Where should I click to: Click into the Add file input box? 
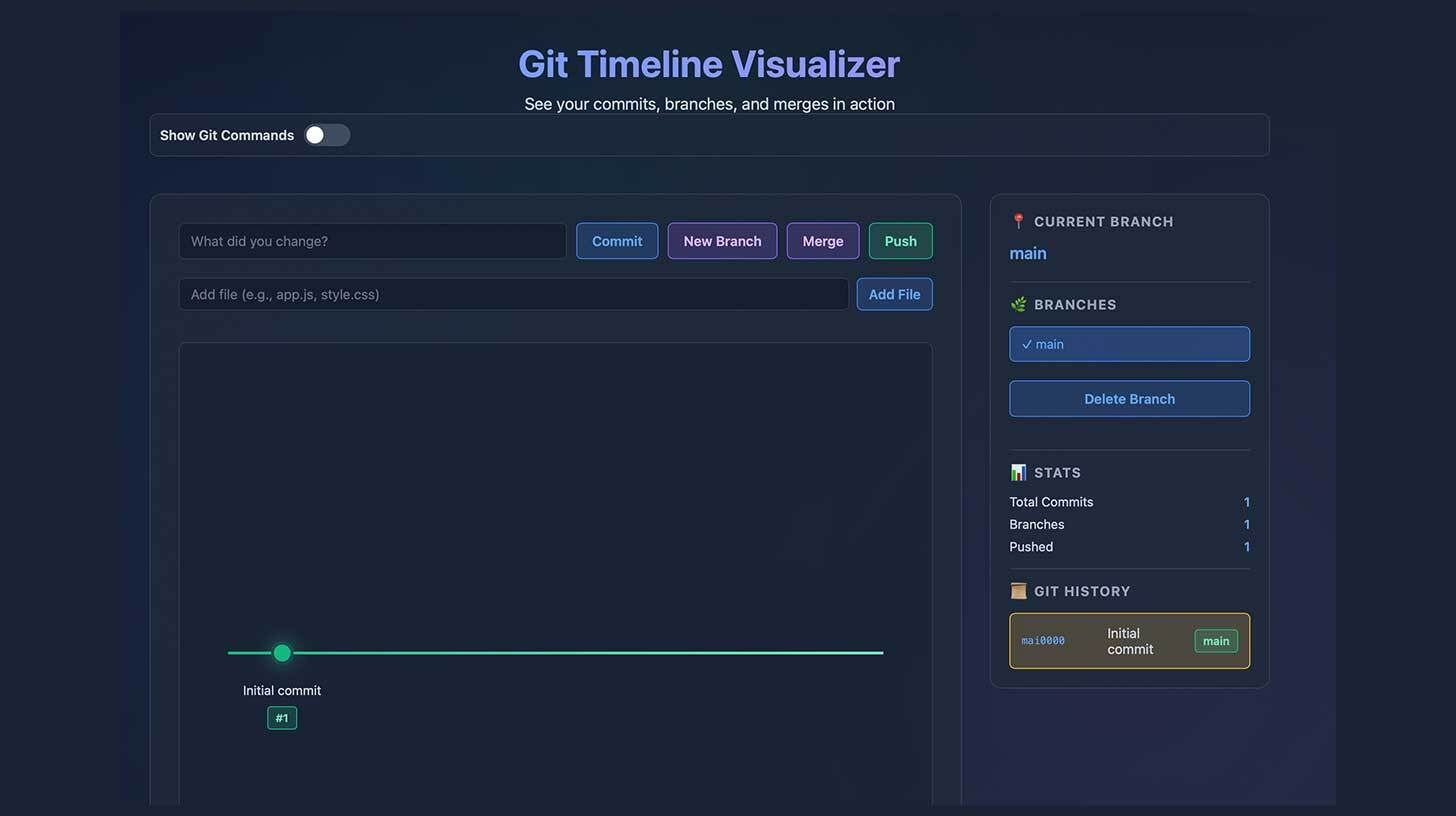pyautogui.click(x=513, y=295)
